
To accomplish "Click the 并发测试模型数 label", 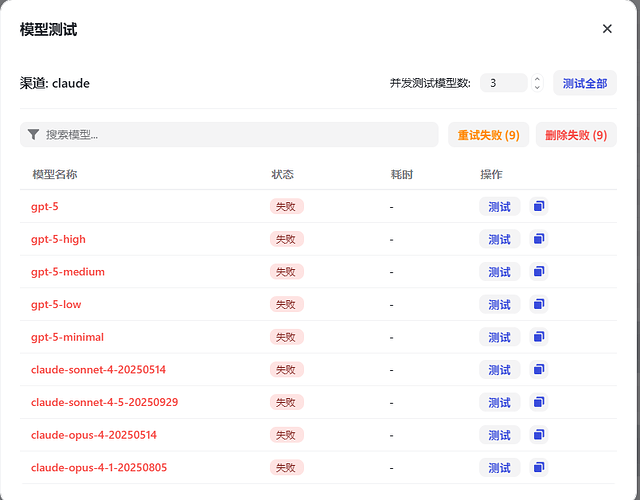I will pos(430,83).
